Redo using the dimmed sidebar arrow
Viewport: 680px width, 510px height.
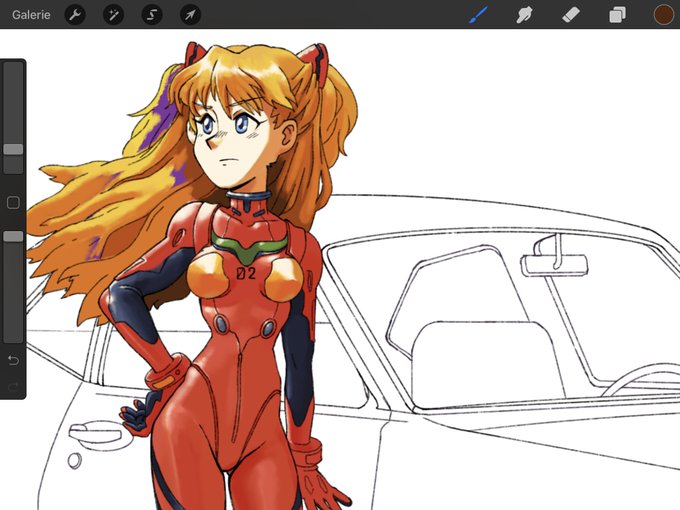pos(13,386)
